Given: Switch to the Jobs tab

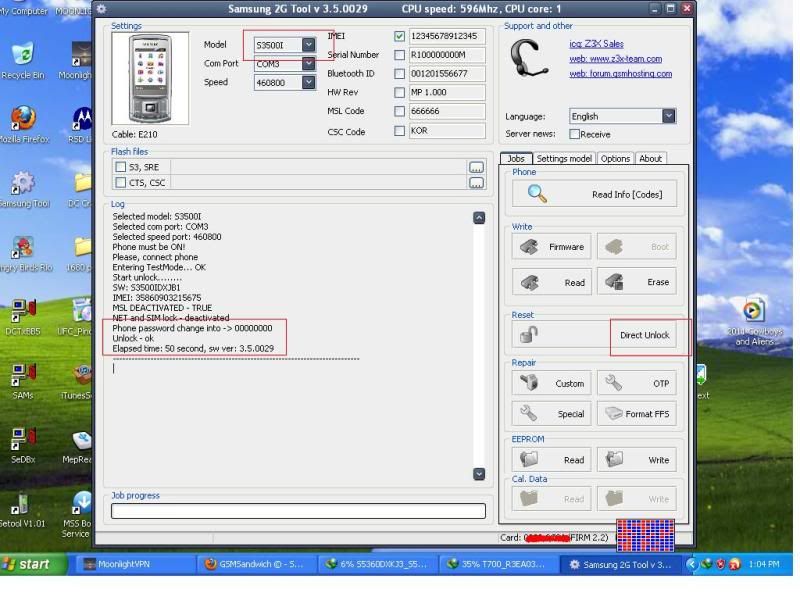Looking at the screenshot, I should (516, 159).
